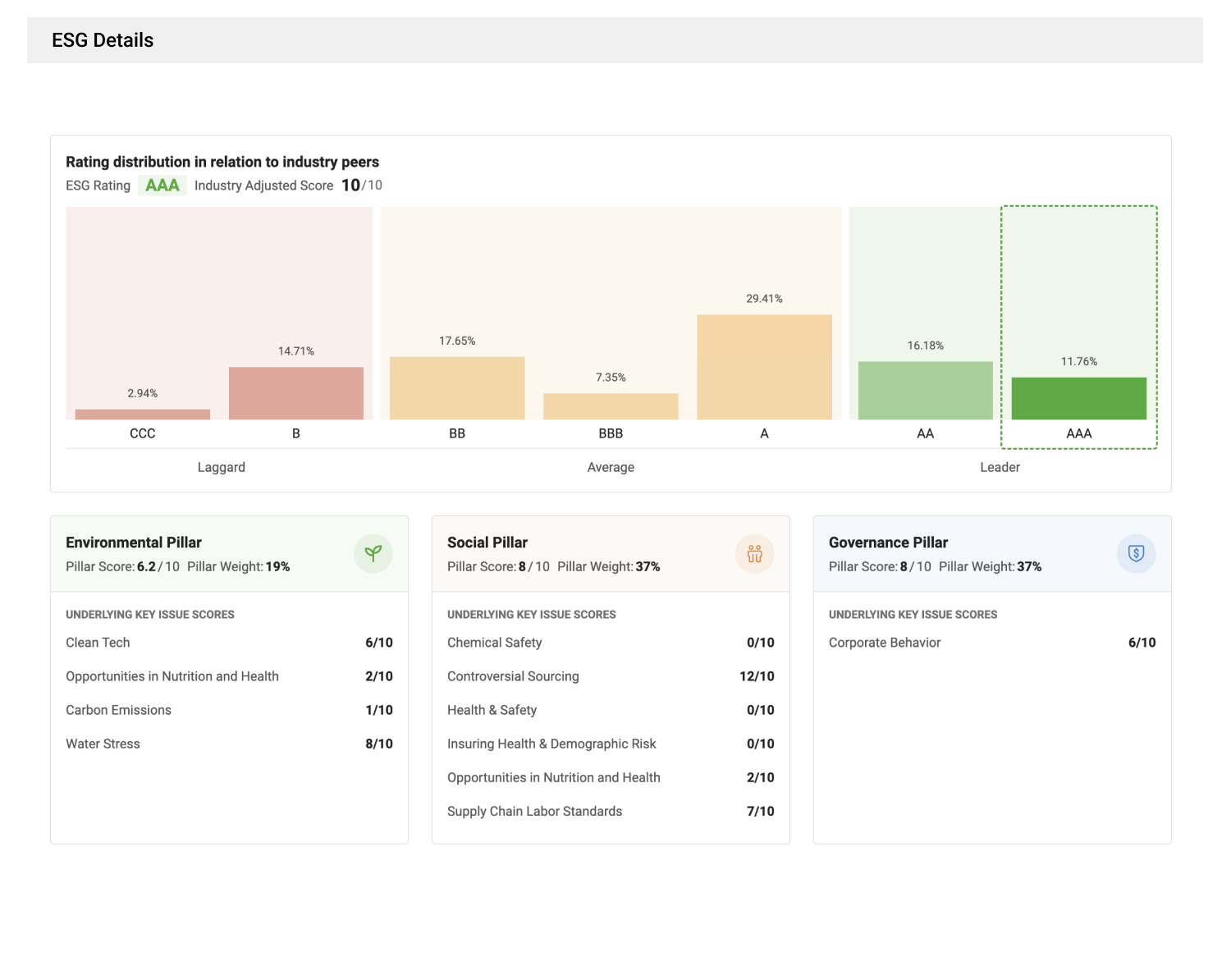
Task: Click the Leader category label
Action: coord(1000,467)
